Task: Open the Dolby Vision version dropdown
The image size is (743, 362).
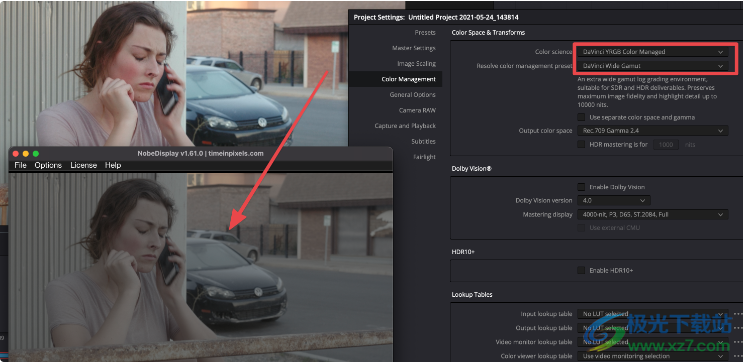Action: [614, 200]
